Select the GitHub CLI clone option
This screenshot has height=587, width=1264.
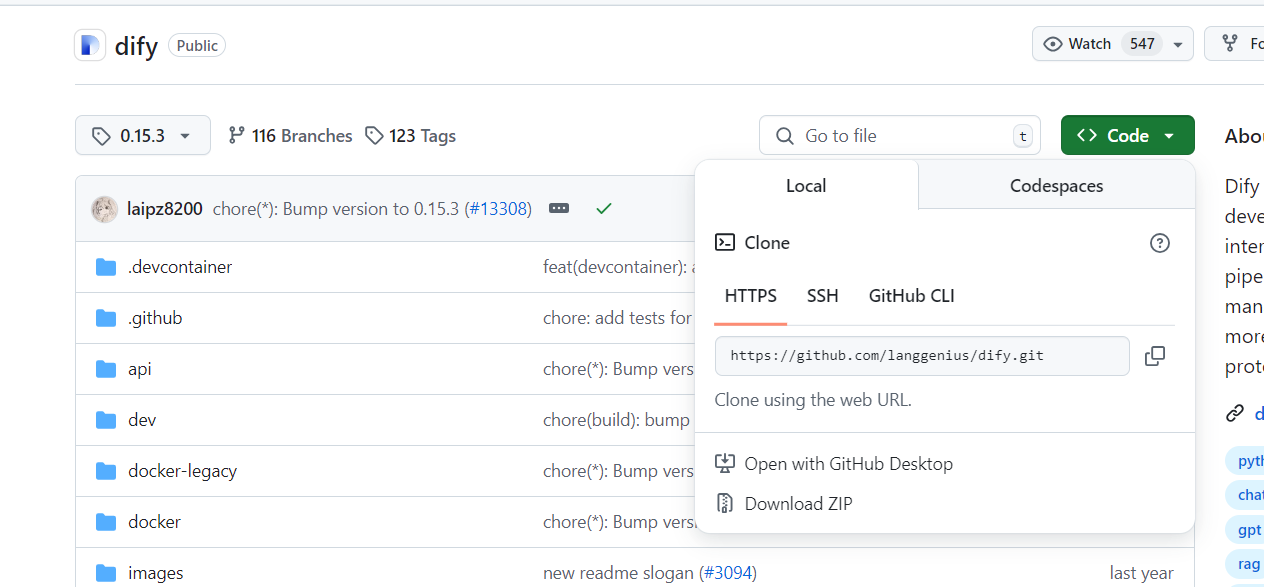click(912, 296)
